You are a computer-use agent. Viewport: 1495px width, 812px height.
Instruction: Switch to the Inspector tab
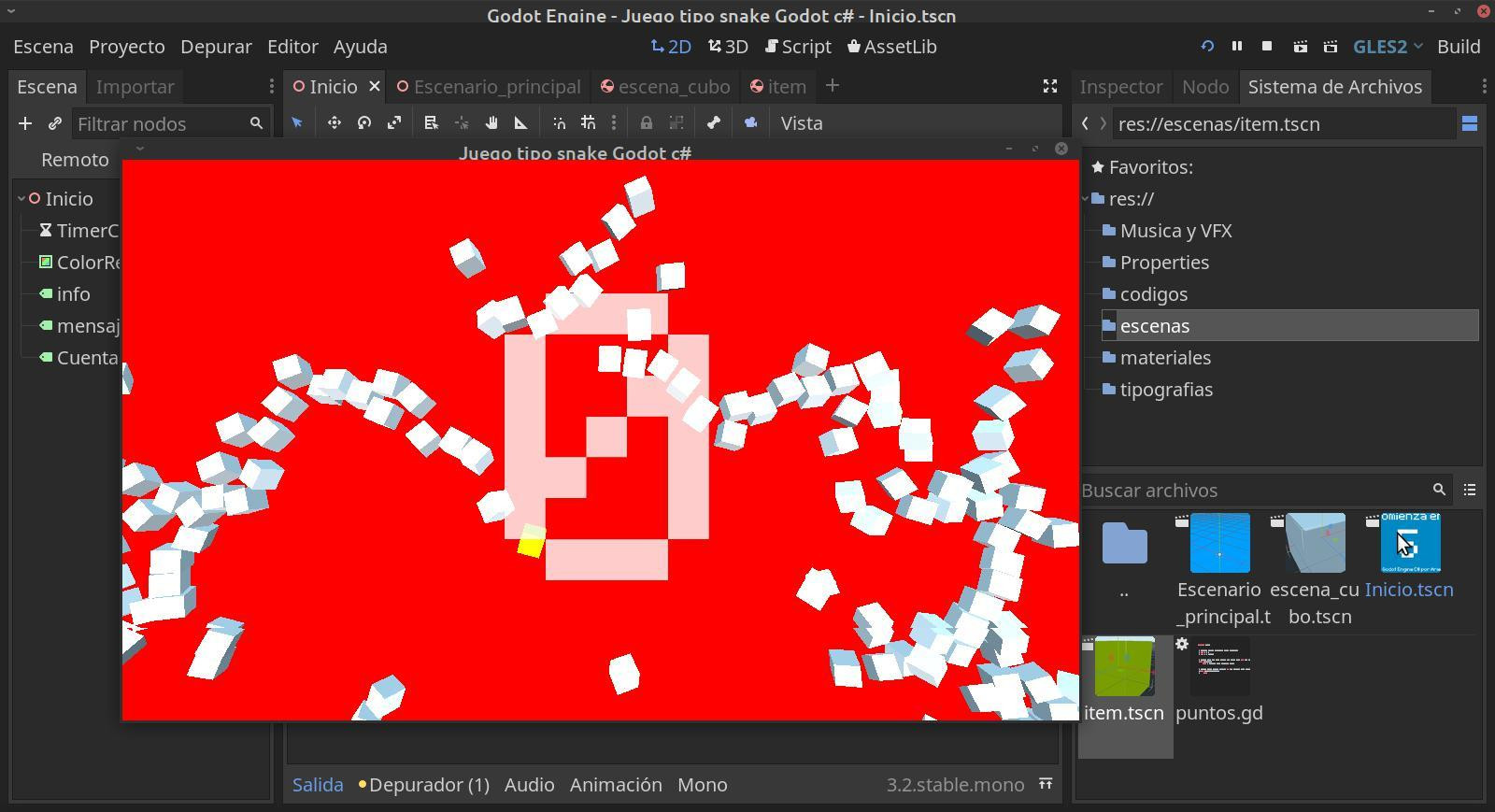pyautogui.click(x=1121, y=87)
